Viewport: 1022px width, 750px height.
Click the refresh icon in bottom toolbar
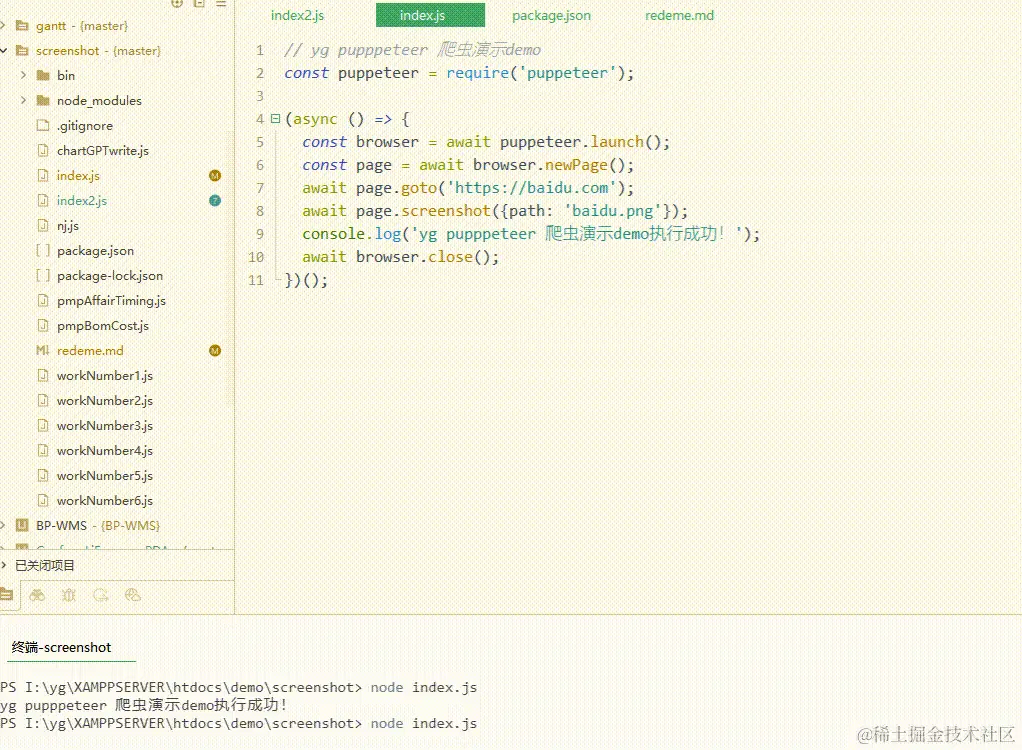(x=100, y=595)
